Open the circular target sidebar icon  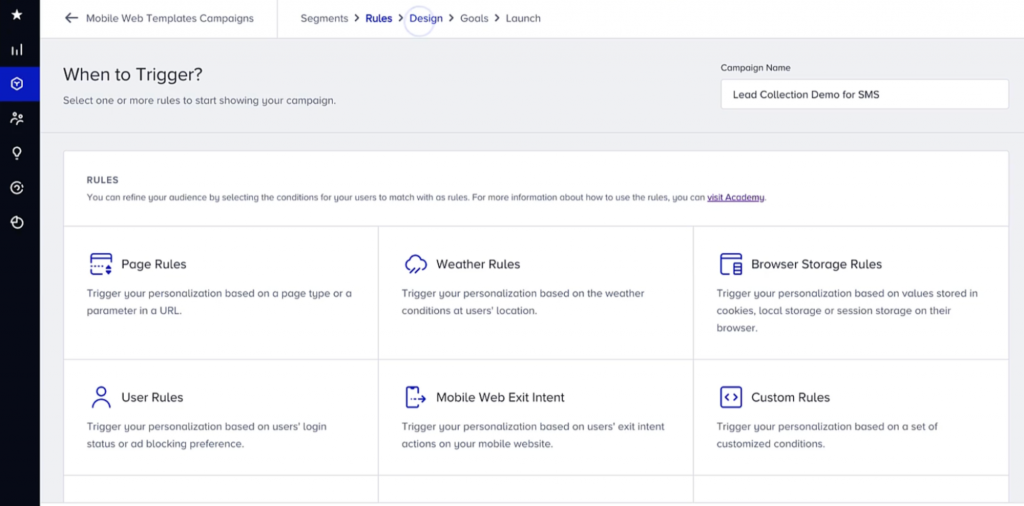(17, 188)
